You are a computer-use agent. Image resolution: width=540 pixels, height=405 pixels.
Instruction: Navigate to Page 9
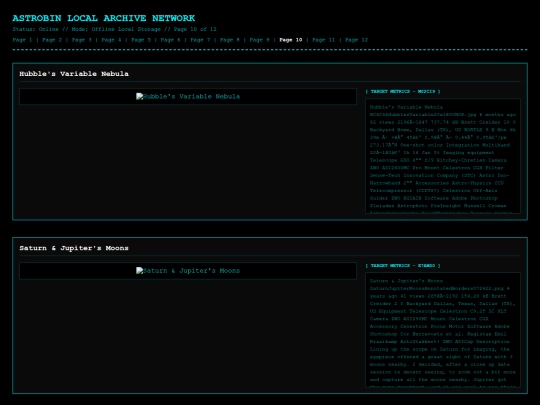click(259, 40)
